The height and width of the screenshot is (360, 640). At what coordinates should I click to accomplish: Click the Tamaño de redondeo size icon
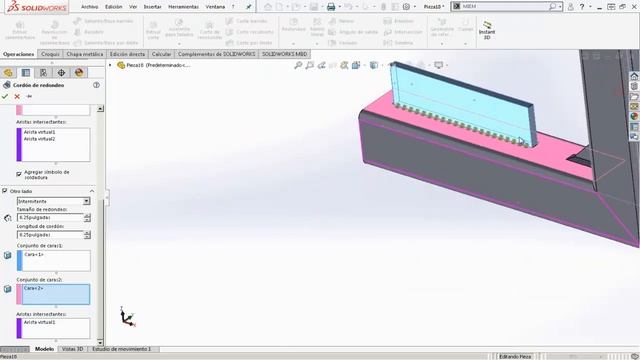[x=8, y=218]
